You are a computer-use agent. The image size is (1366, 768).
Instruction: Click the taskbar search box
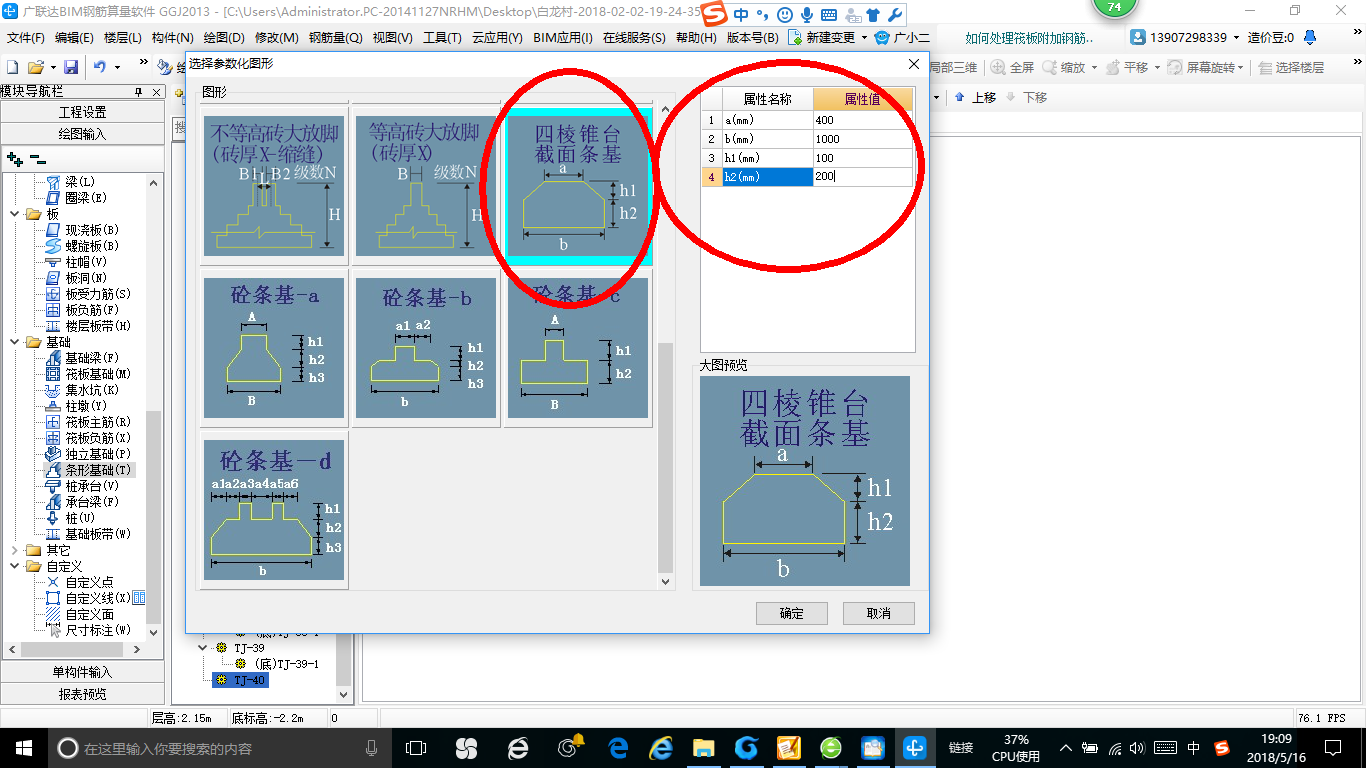(x=220, y=748)
